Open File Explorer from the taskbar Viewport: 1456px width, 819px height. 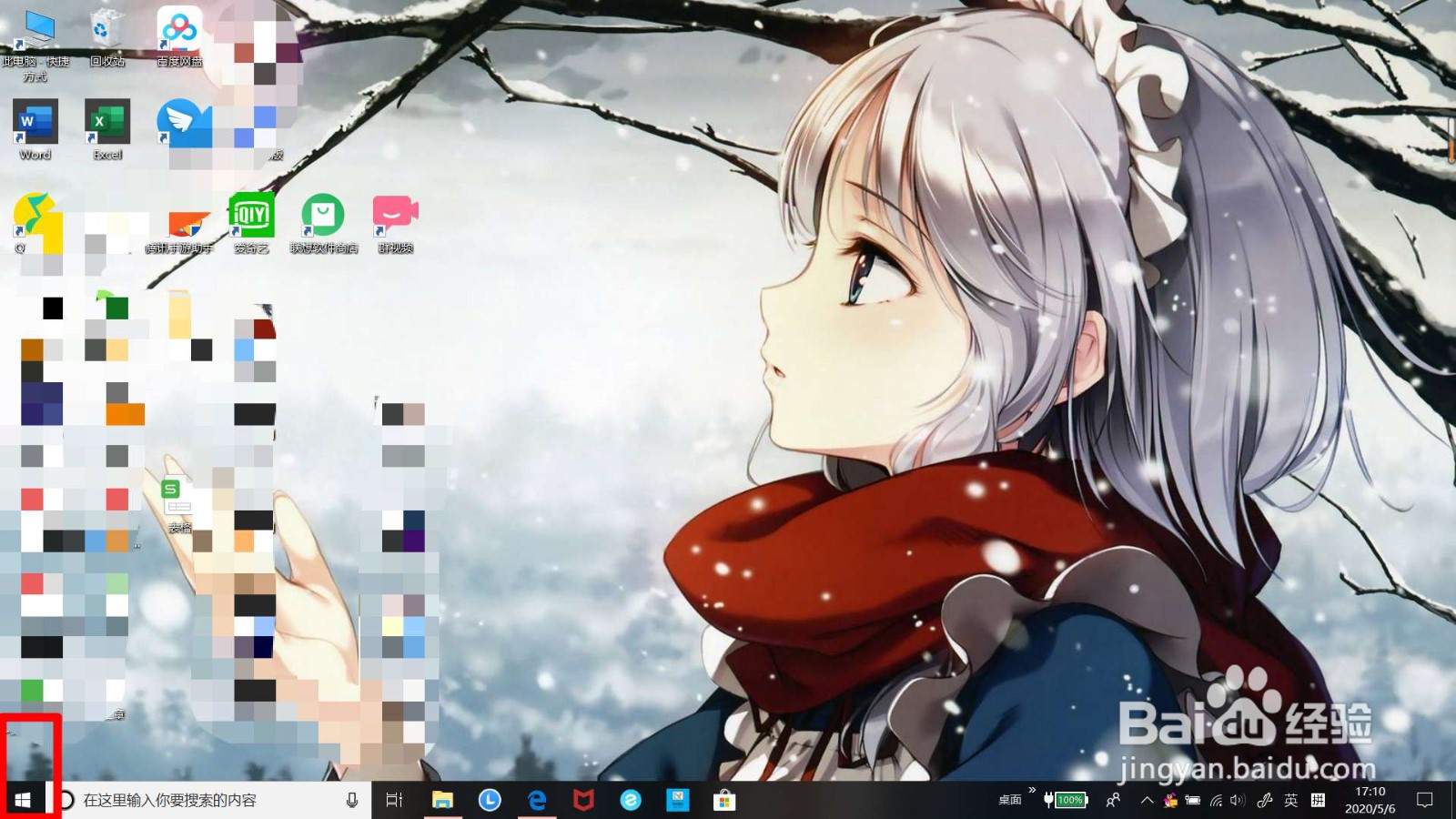442,800
